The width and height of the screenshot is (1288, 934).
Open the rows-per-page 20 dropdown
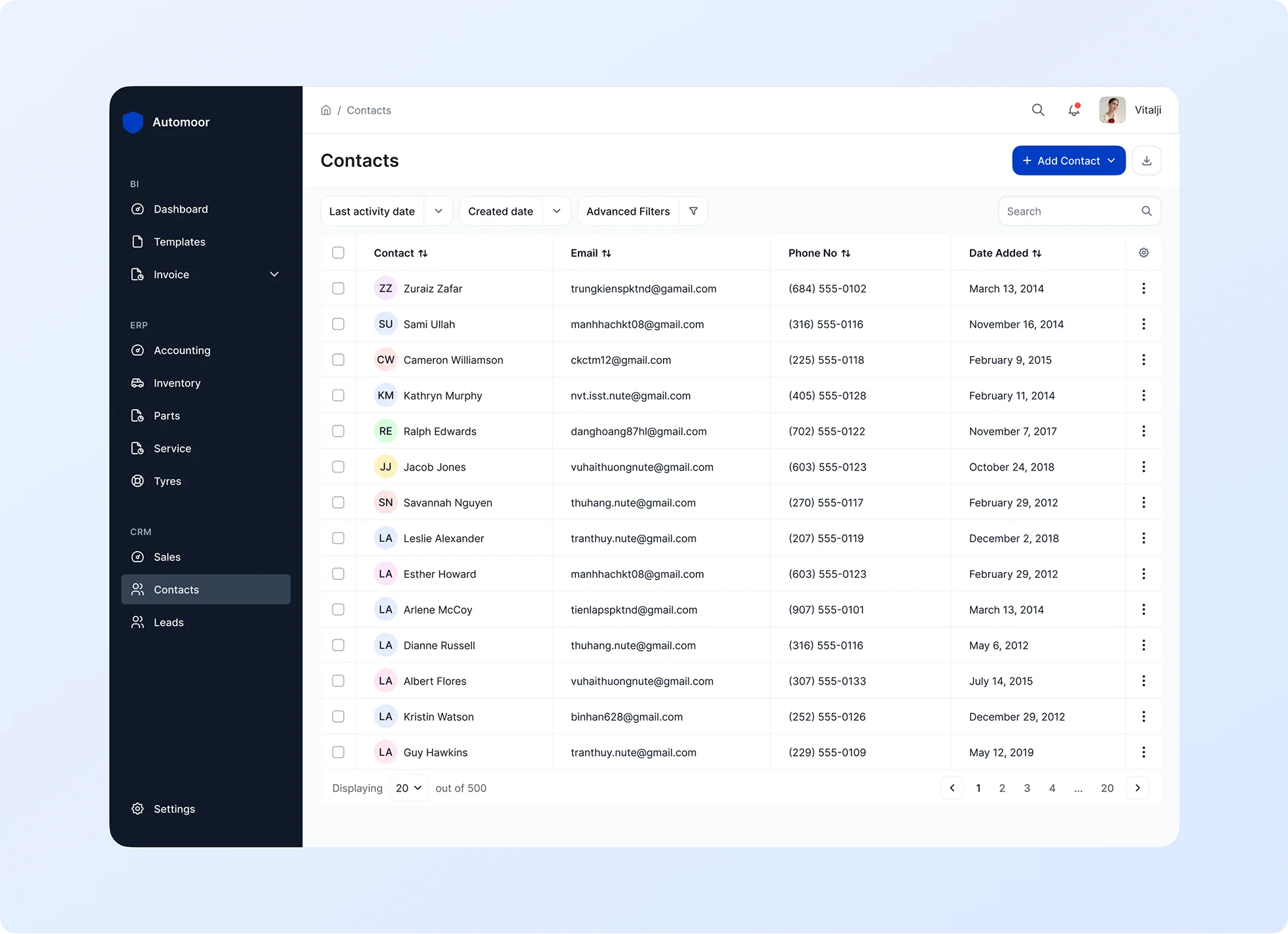point(409,788)
